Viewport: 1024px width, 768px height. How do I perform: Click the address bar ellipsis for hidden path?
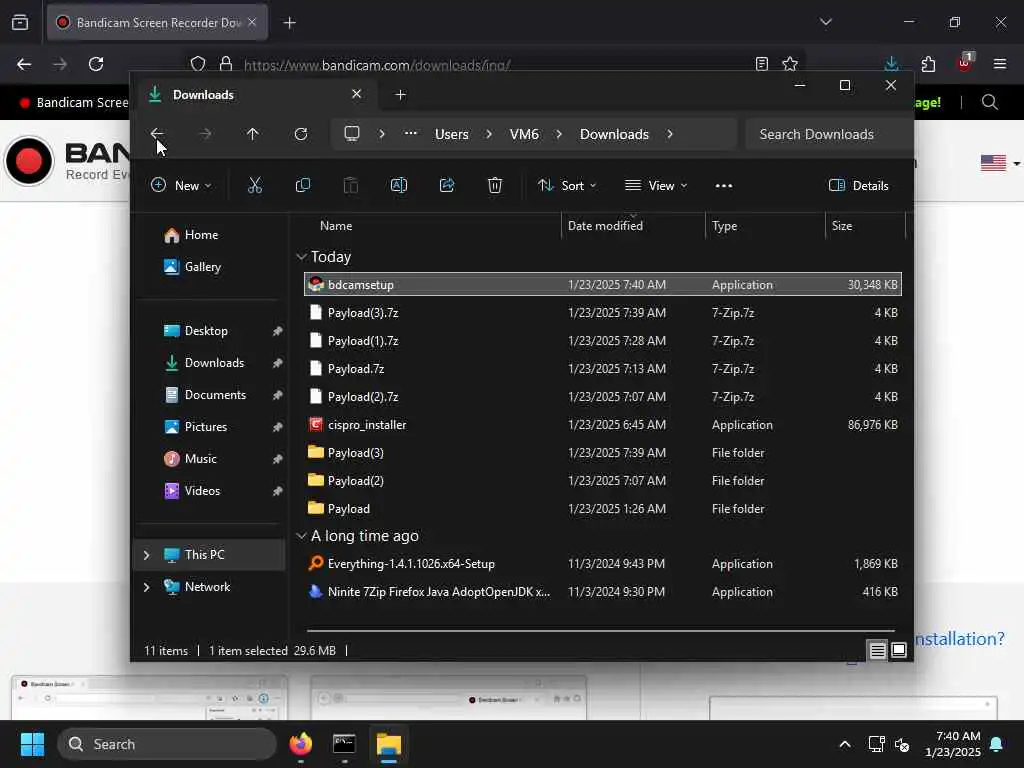pyautogui.click(x=410, y=134)
